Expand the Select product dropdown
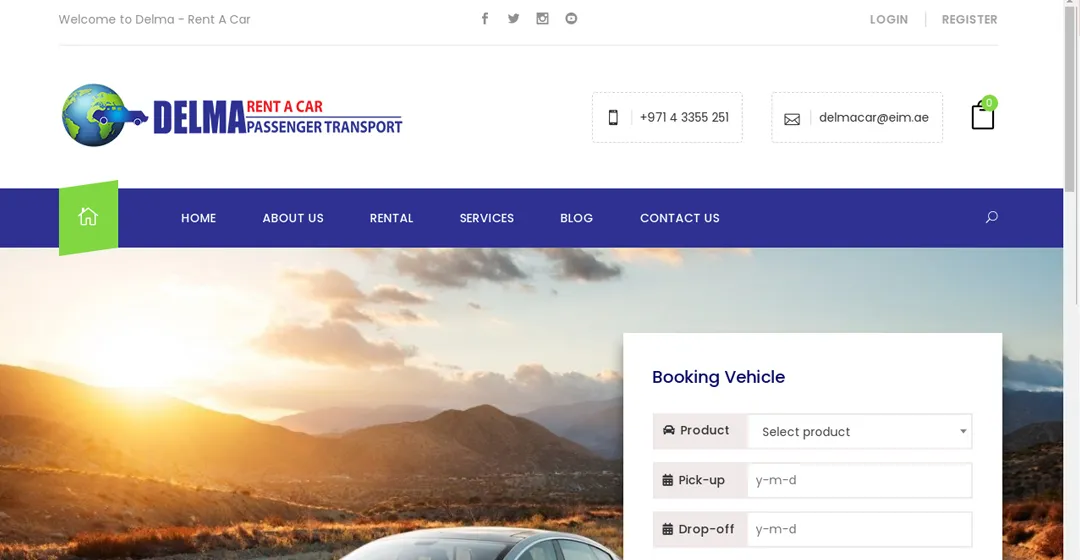 tap(859, 432)
